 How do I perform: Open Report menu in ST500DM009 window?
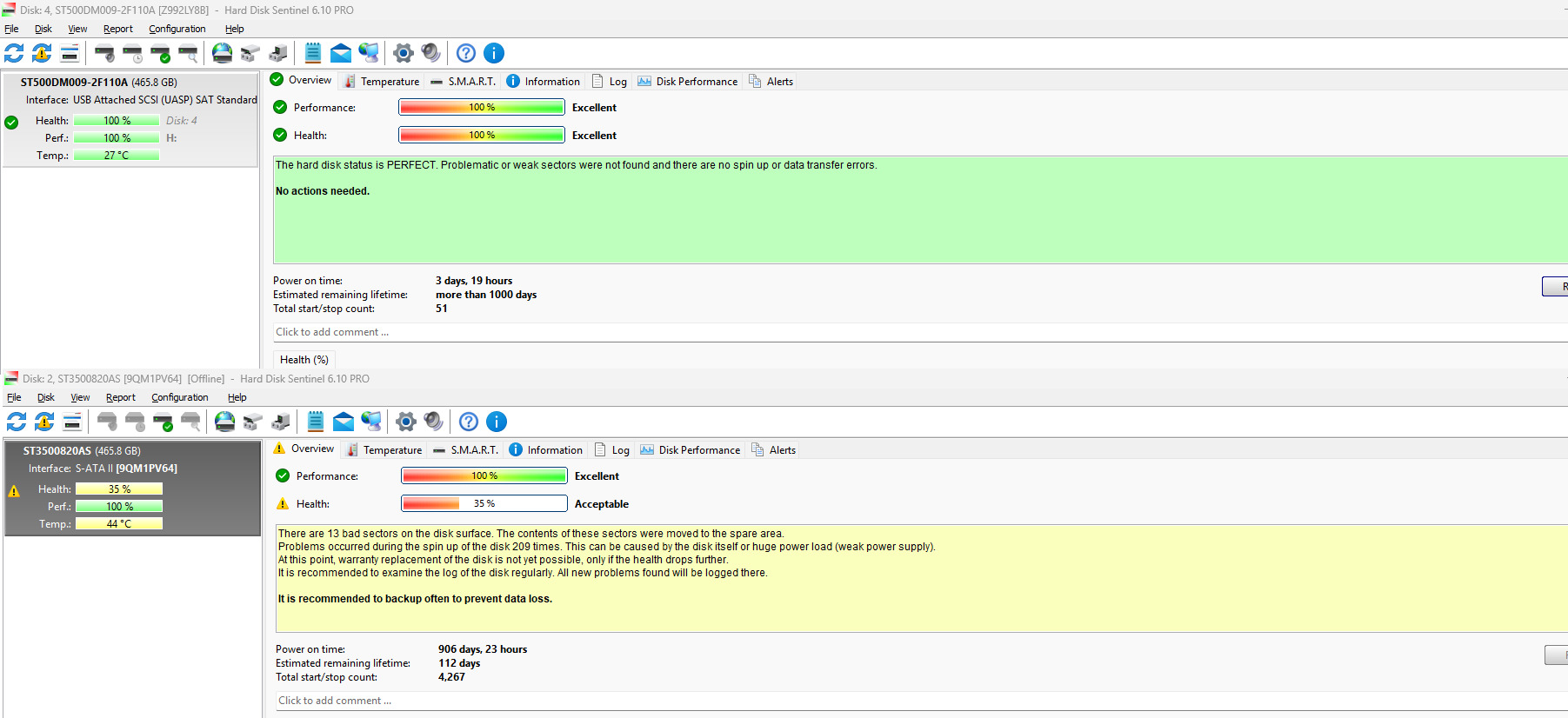coord(118,29)
